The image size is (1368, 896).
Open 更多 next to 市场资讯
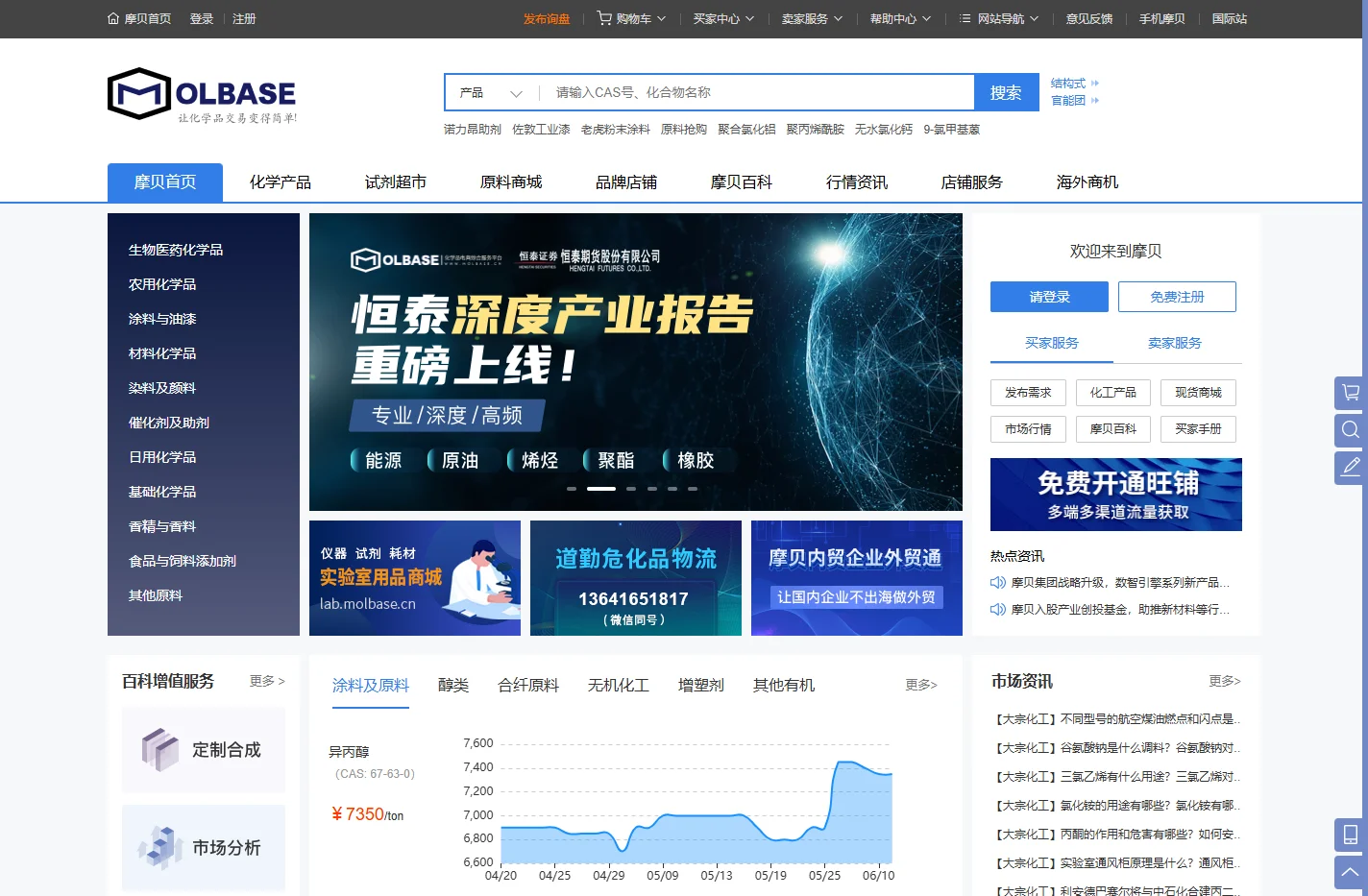1225,681
